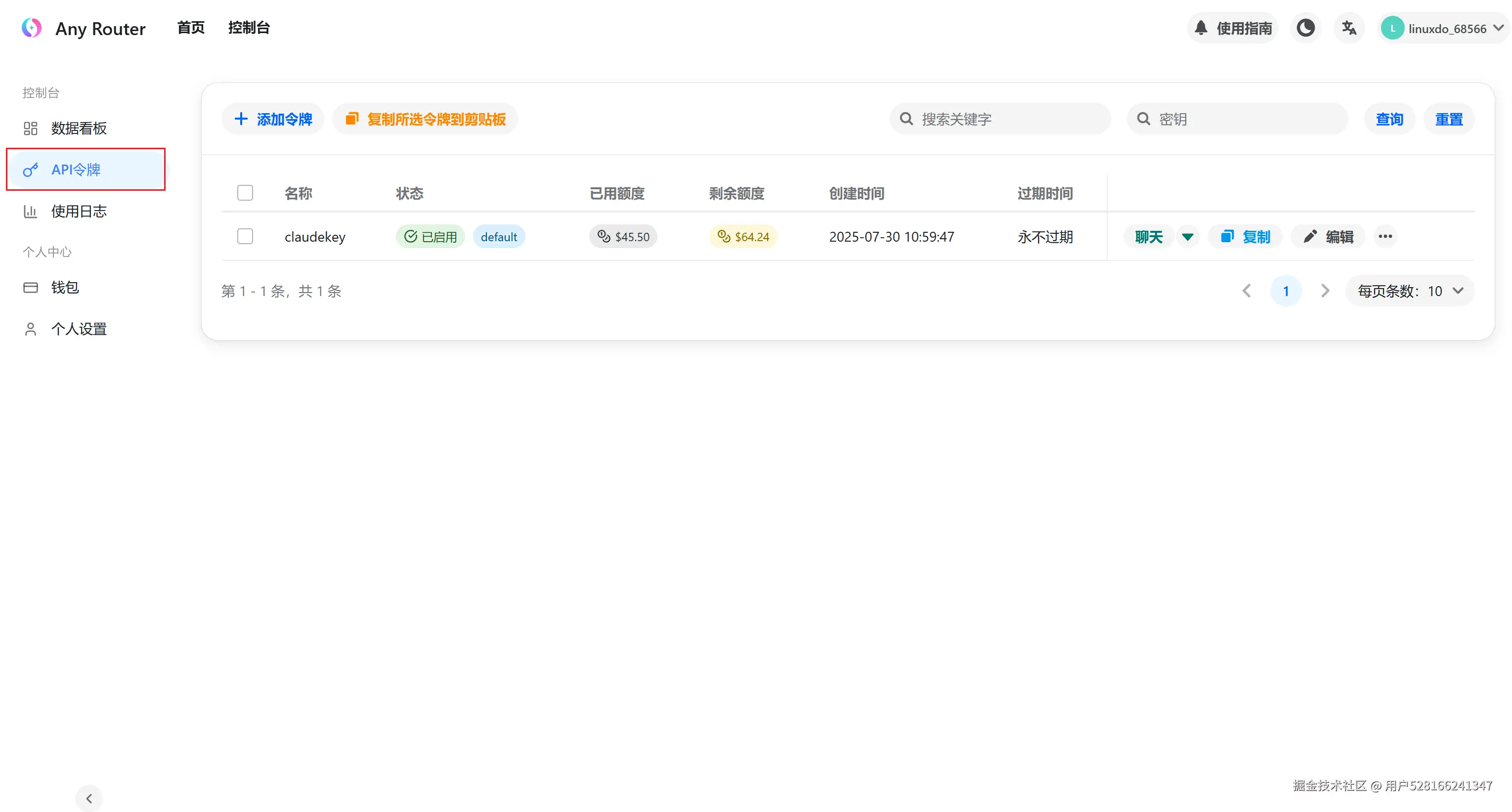Viewport: 1512px width, 812px height.
Task: Click the three-dots more actions icon
Action: (x=1385, y=236)
